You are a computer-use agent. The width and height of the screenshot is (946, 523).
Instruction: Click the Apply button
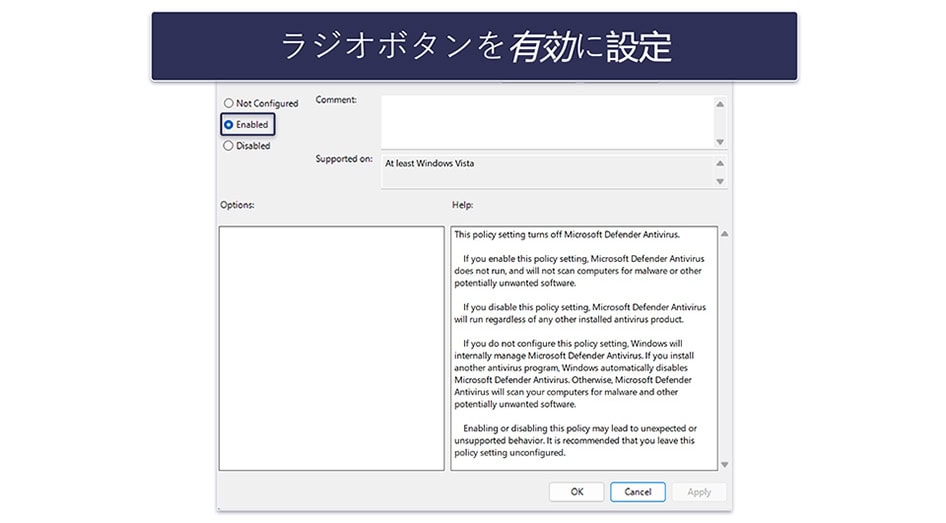(699, 492)
